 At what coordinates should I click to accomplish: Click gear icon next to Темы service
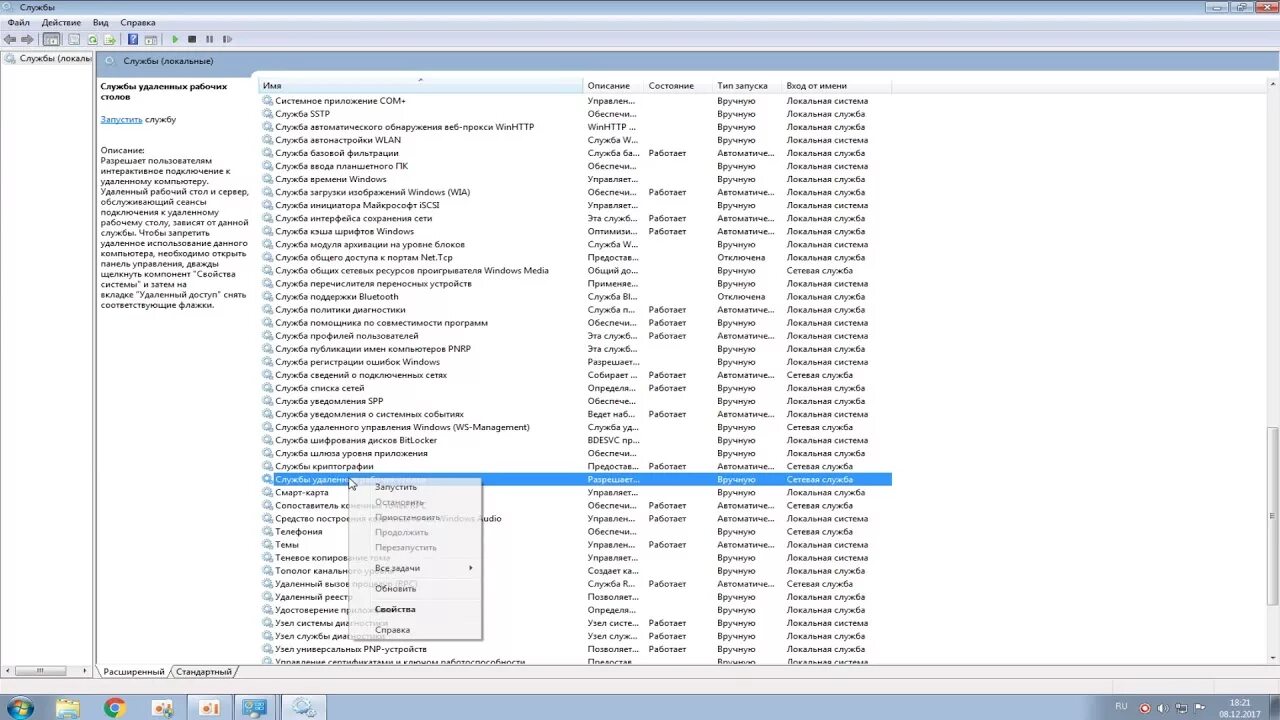(267, 545)
